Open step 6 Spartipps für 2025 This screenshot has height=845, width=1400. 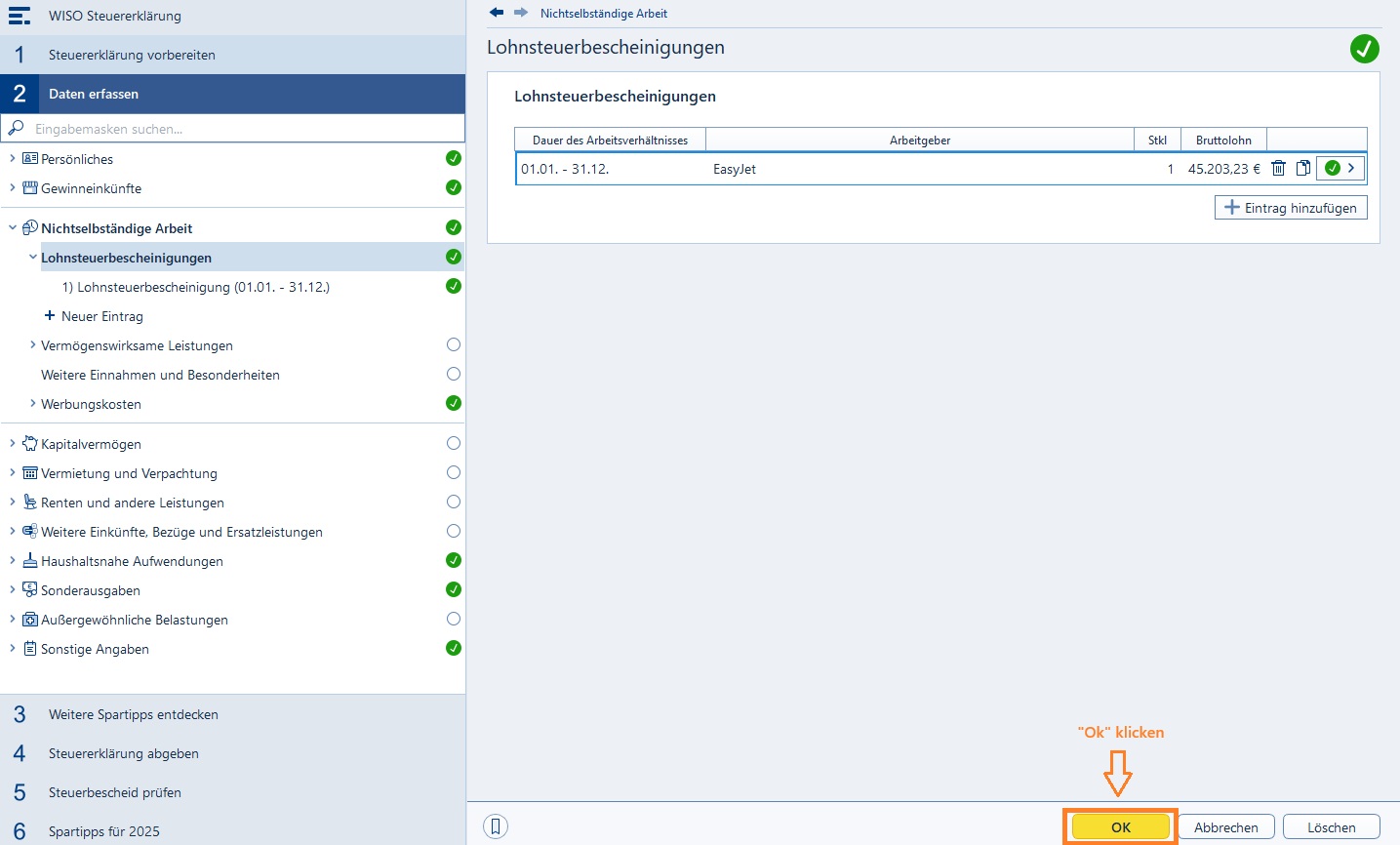click(232, 831)
